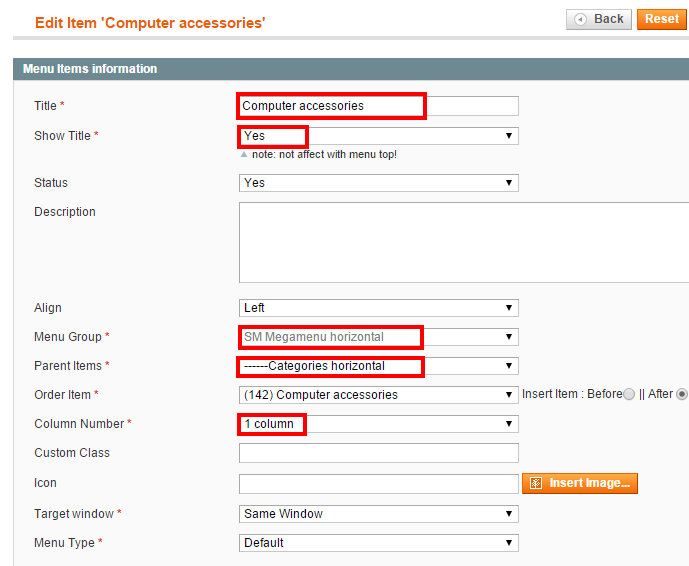
Task: Open the Menu Type dropdown
Action: (x=379, y=543)
